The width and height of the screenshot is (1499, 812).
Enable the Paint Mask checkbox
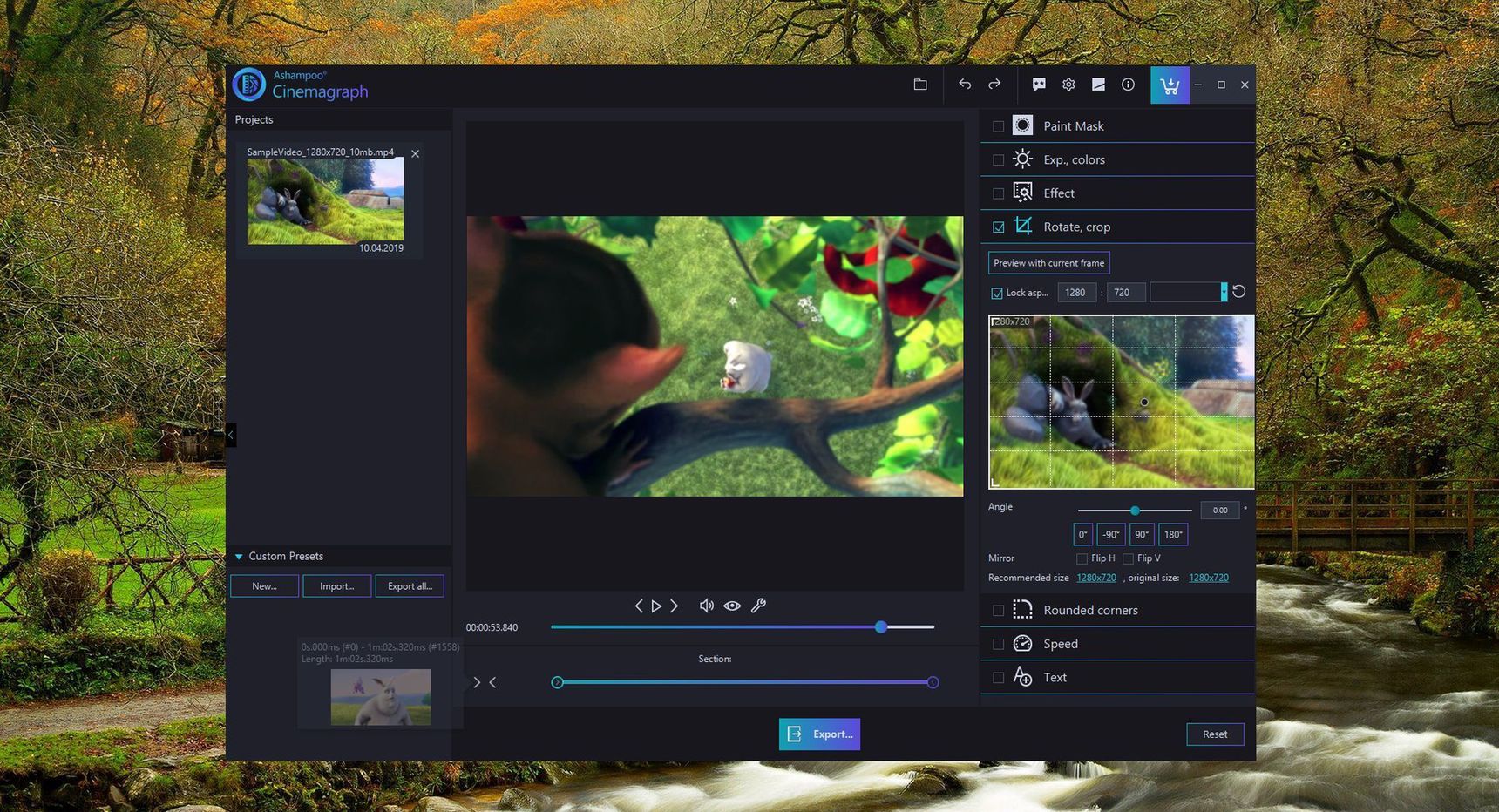[x=999, y=126]
